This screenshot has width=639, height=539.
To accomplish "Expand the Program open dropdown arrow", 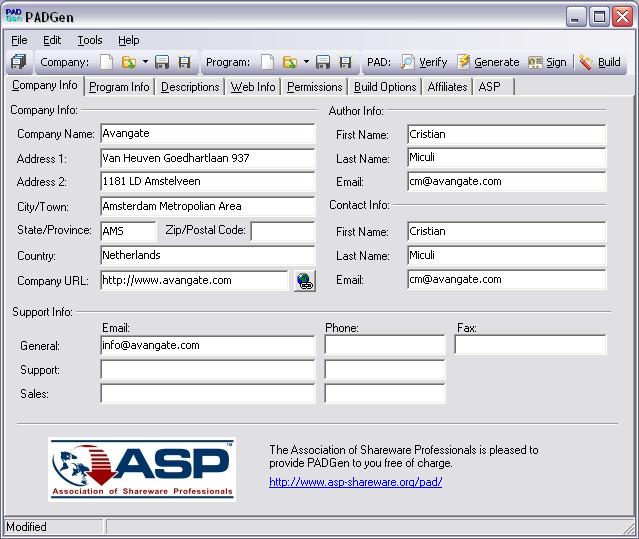I will pos(306,62).
